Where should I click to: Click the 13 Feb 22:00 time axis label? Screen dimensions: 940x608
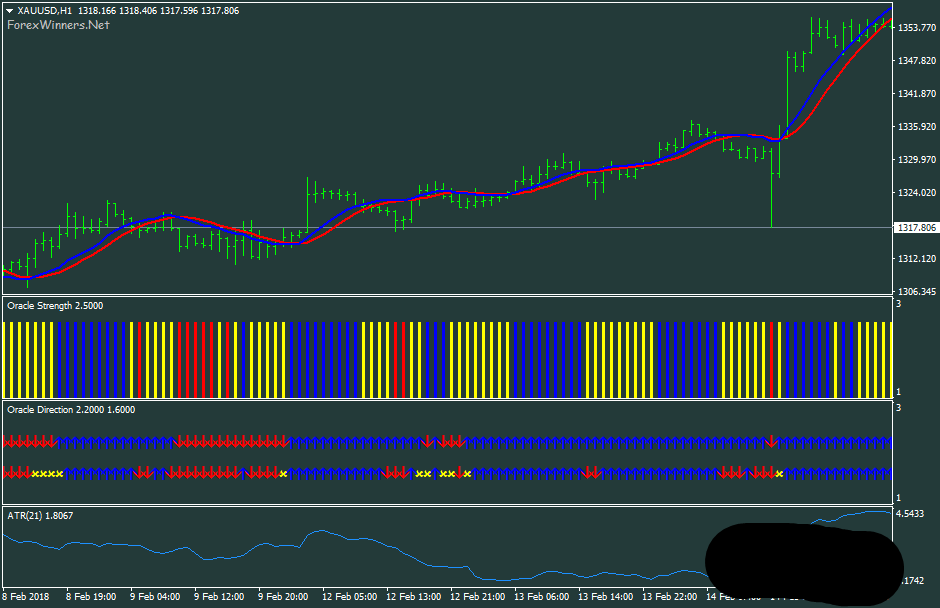click(673, 597)
